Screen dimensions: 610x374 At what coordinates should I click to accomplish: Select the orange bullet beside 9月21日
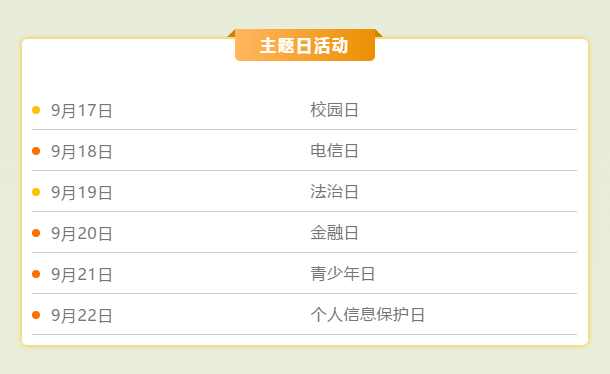point(36,274)
